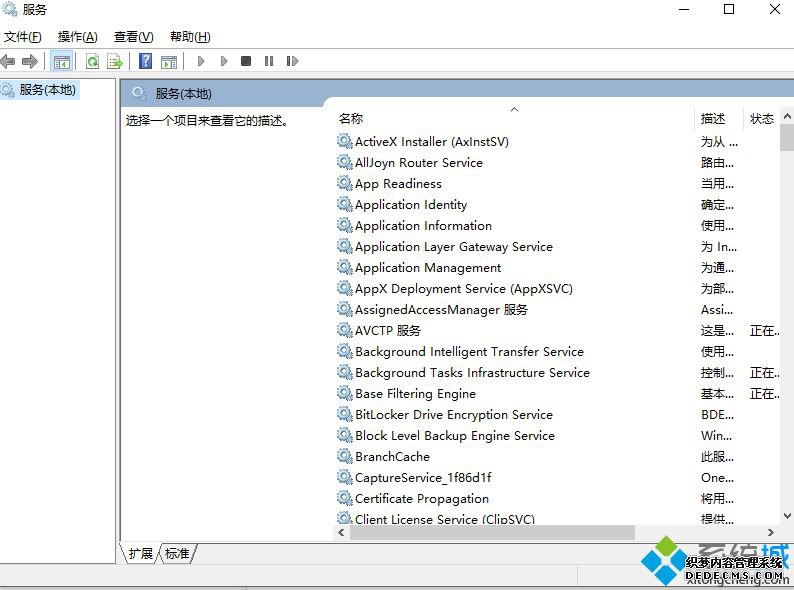The height and width of the screenshot is (590, 794).
Task: Toggle show/hide console tree icon
Action: pos(62,62)
